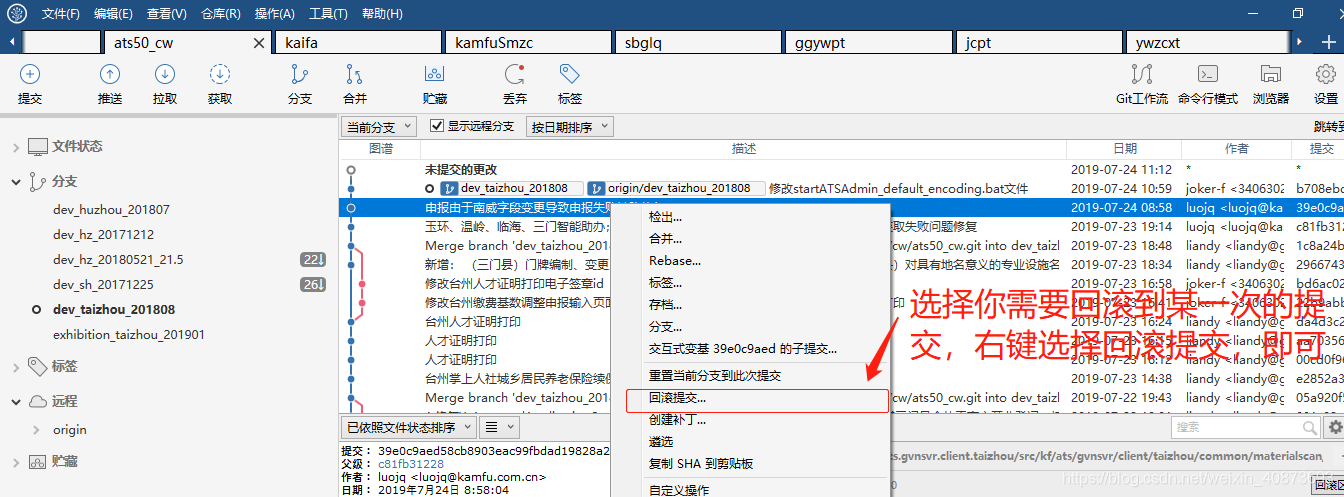Open 已依照文件状态排序 dropdown

click(408, 427)
